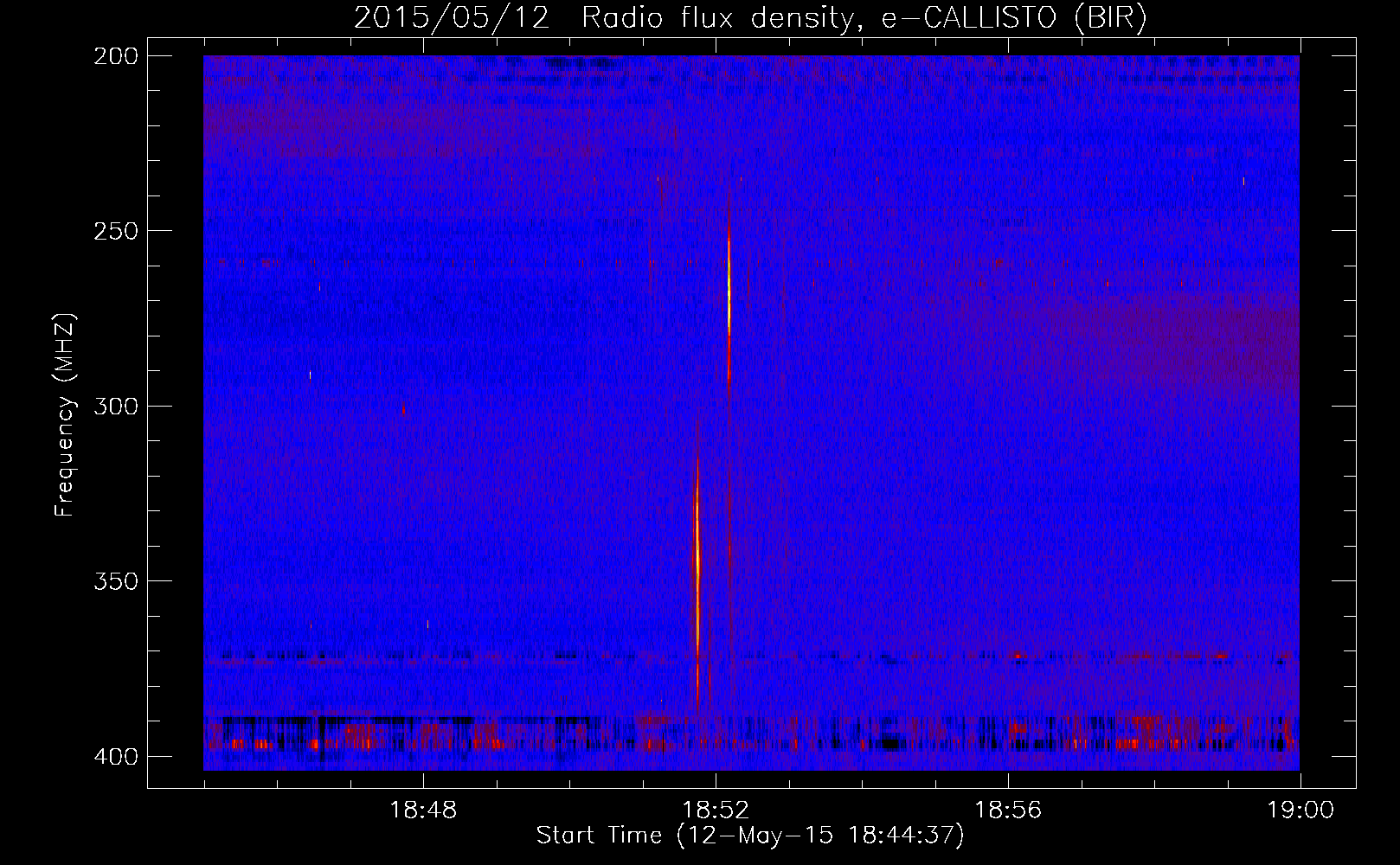This screenshot has width=1400, height=865.
Task: Click the 350 frequency tick label
Action: click(x=115, y=580)
